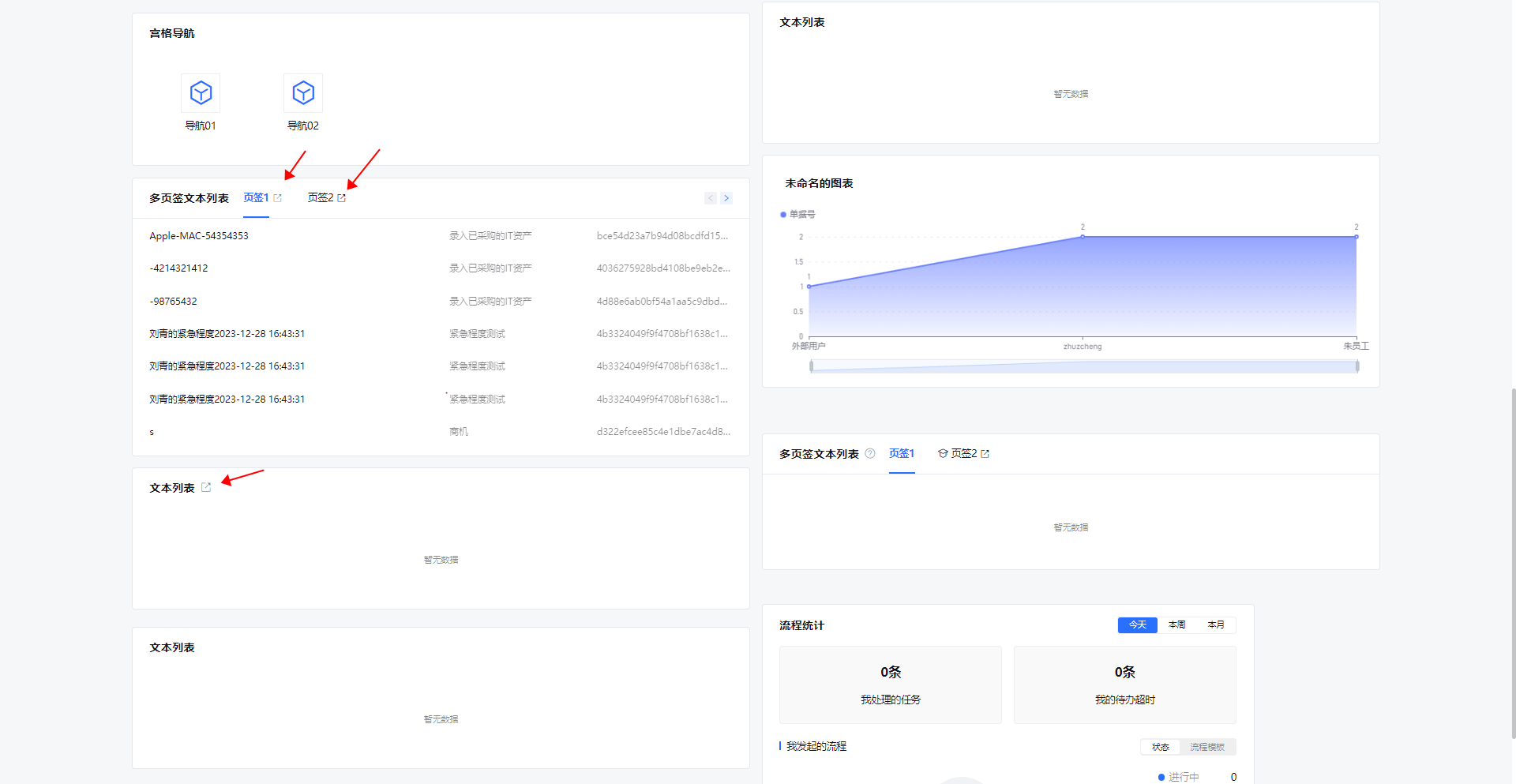
Task: Click the data point above zhuzcheng
Action: (1083, 236)
